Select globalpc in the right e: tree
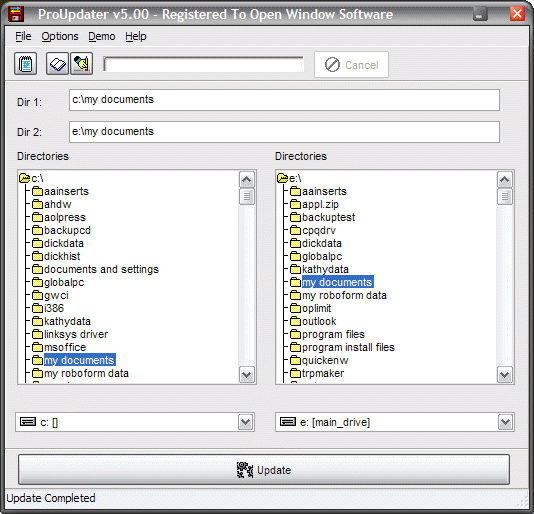The width and height of the screenshot is (534, 514). 316,256
